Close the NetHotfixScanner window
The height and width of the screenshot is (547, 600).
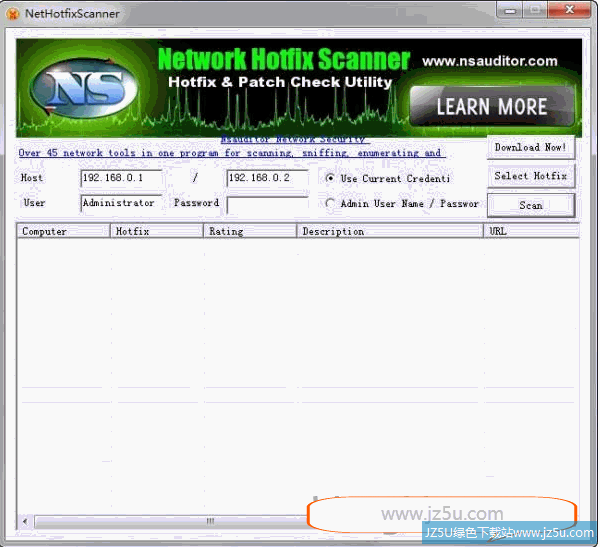(x=569, y=10)
